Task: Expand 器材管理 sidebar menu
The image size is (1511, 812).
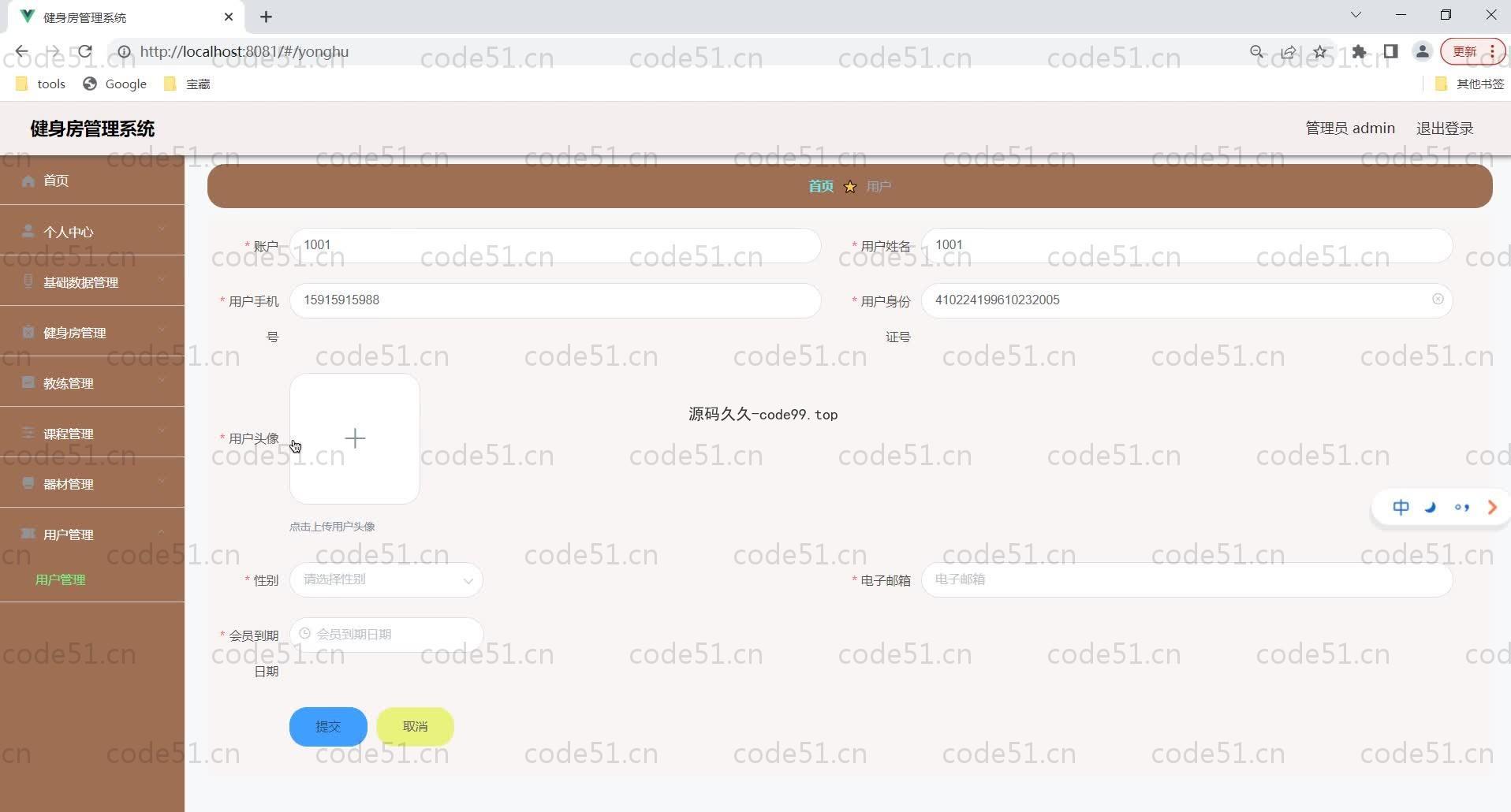Action: click(x=92, y=483)
